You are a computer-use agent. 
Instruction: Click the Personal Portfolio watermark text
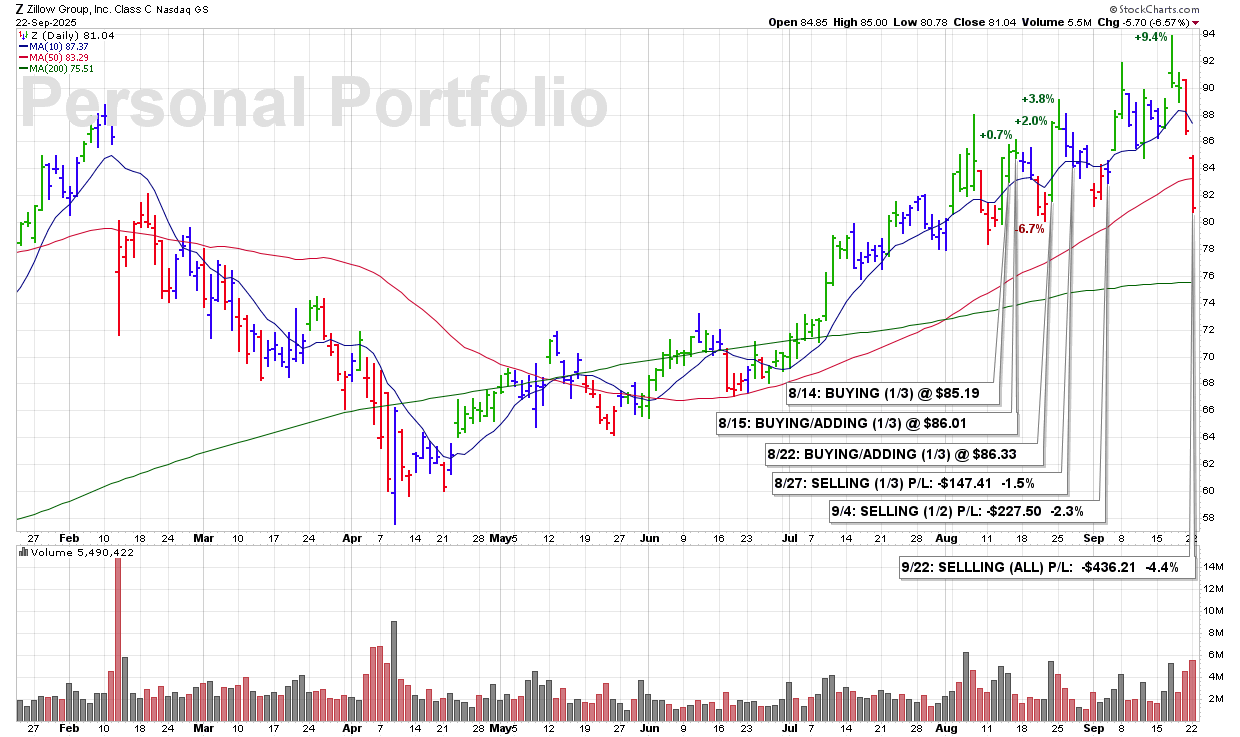[x=314, y=103]
